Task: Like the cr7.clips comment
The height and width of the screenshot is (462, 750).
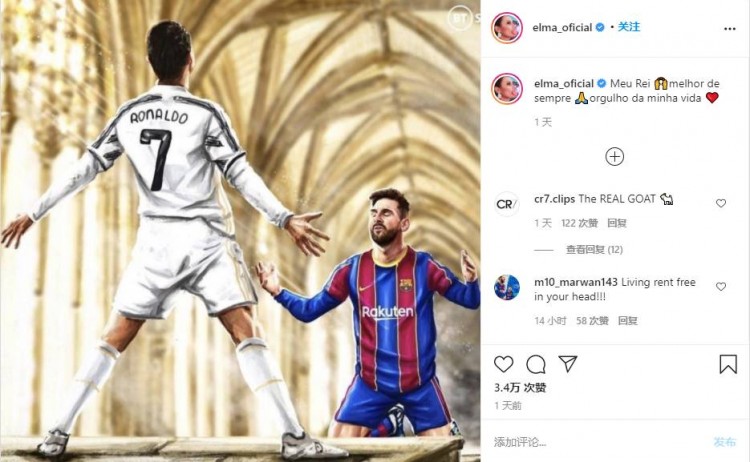Action: point(721,203)
